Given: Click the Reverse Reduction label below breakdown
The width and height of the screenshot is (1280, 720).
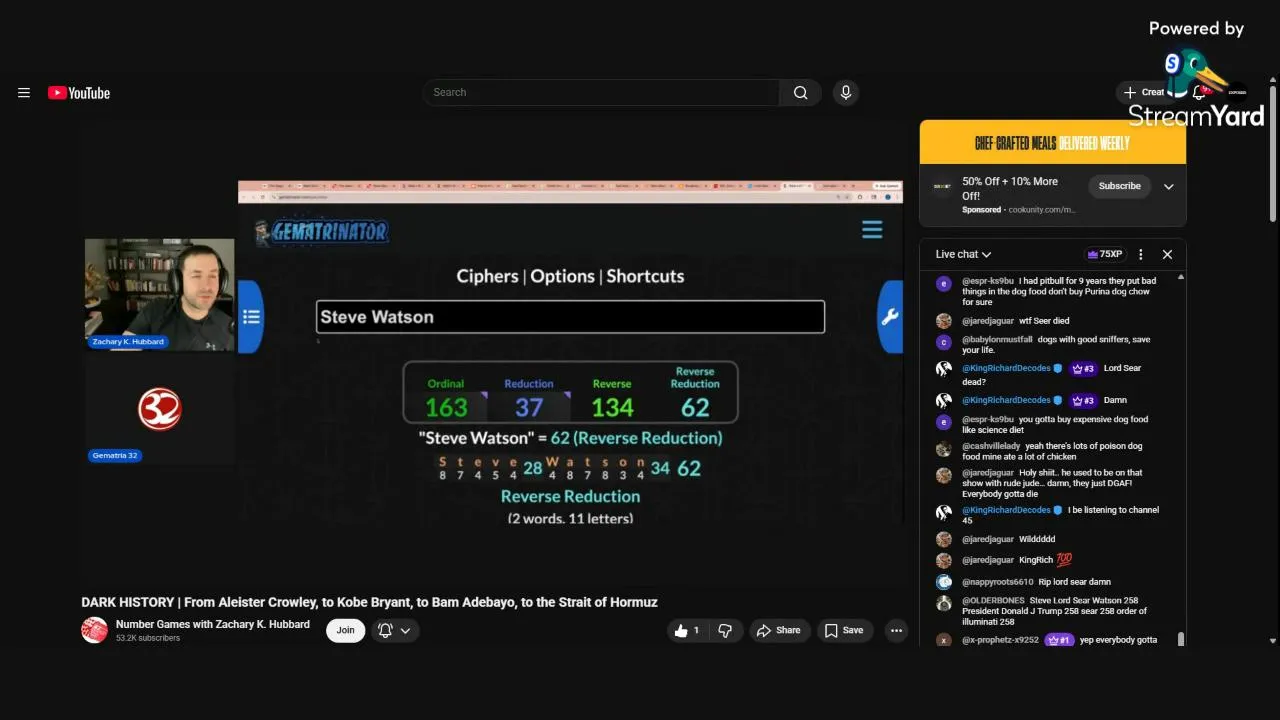Looking at the screenshot, I should coord(570,496).
